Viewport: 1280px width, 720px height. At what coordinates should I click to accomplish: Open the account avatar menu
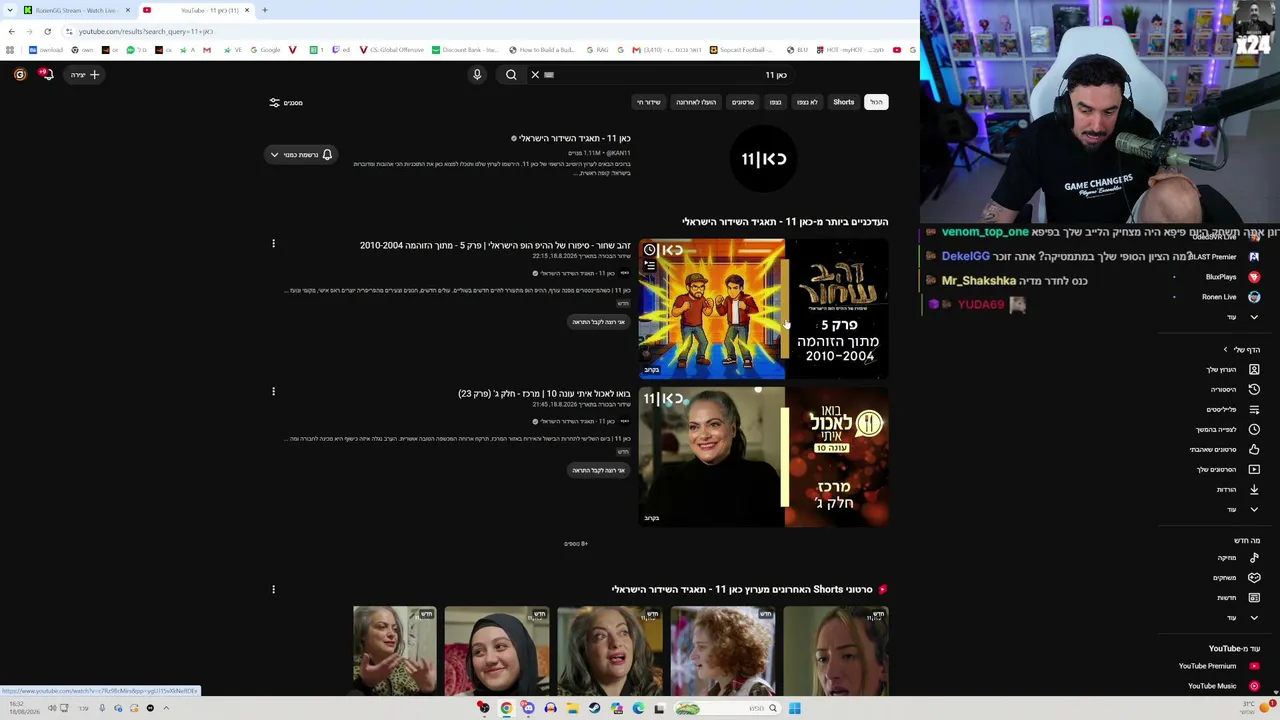pos(19,74)
